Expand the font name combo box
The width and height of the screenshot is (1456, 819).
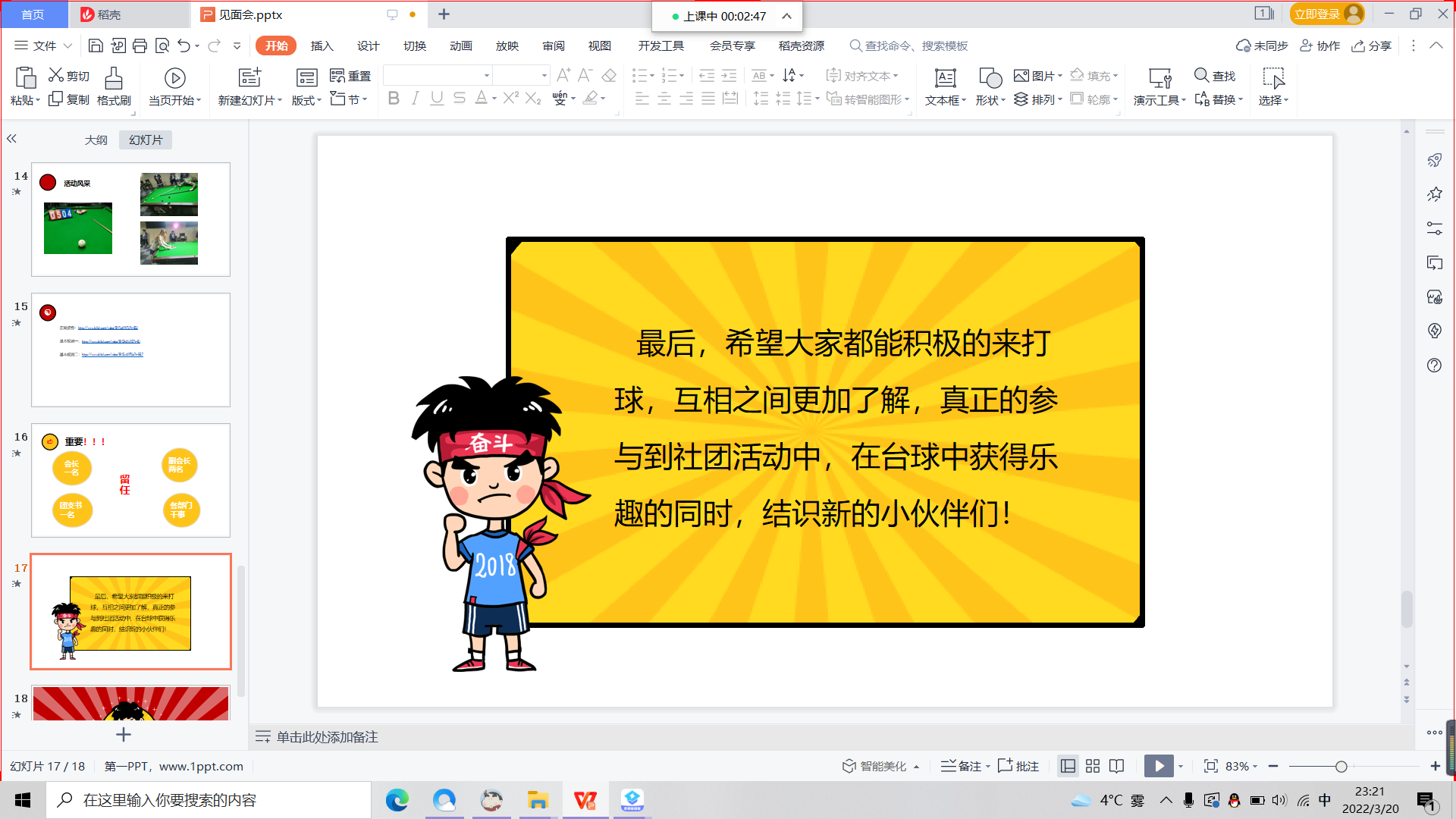pos(487,75)
